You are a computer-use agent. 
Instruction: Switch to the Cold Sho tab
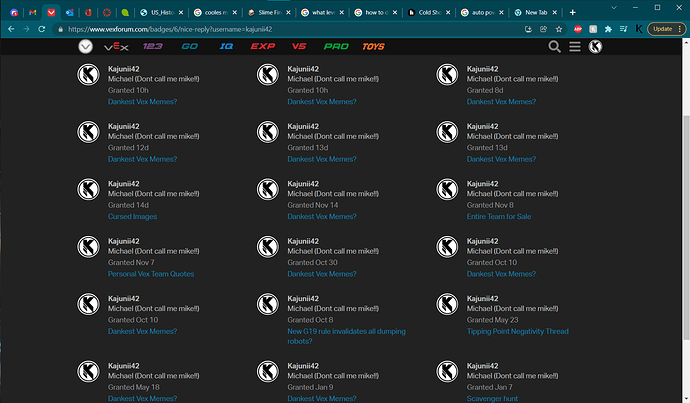point(430,12)
